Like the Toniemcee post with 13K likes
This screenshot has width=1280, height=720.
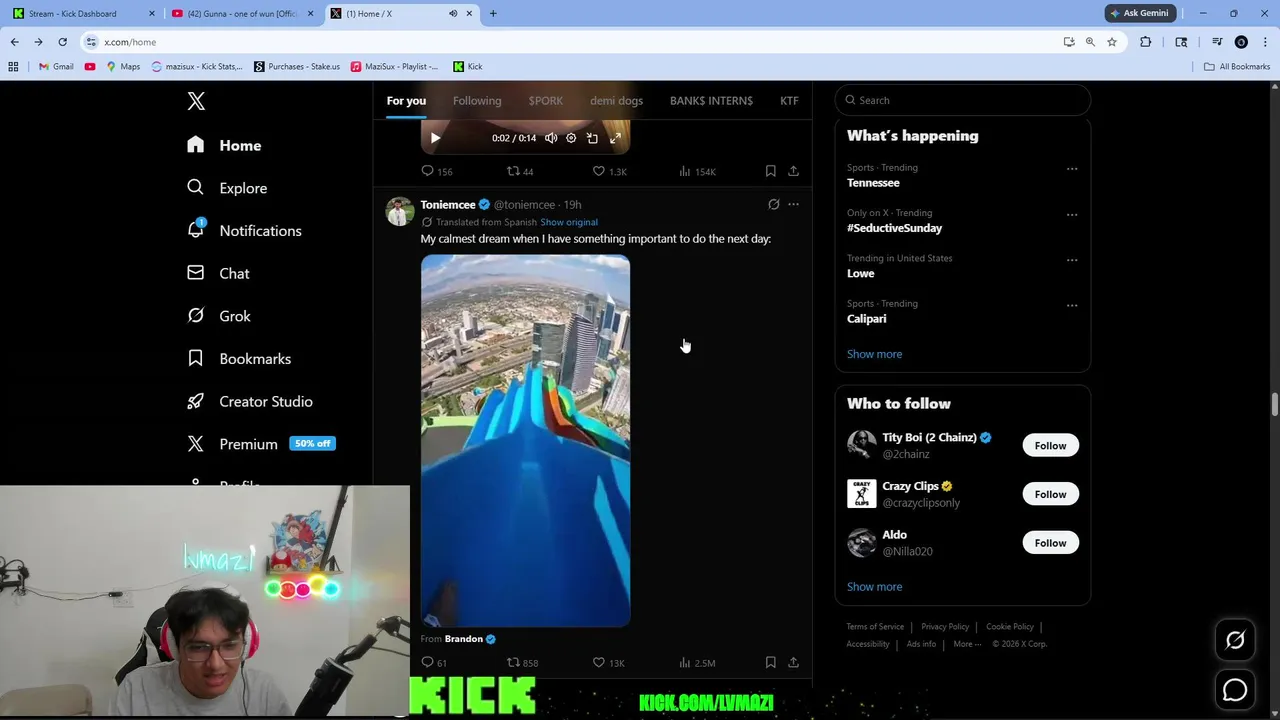[x=608, y=662]
